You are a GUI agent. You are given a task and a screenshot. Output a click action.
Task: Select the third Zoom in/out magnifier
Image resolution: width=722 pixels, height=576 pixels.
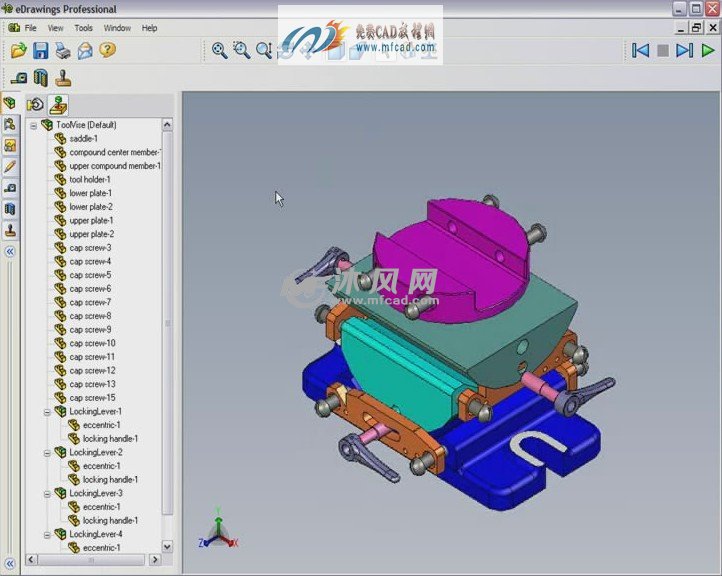pos(264,50)
